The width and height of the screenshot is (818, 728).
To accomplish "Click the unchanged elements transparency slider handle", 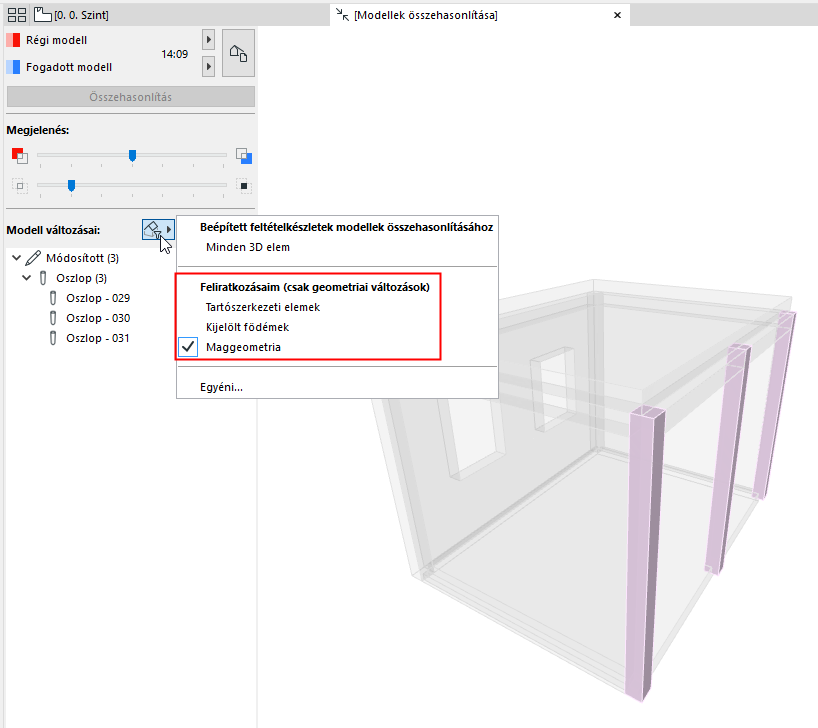I will [x=71, y=185].
